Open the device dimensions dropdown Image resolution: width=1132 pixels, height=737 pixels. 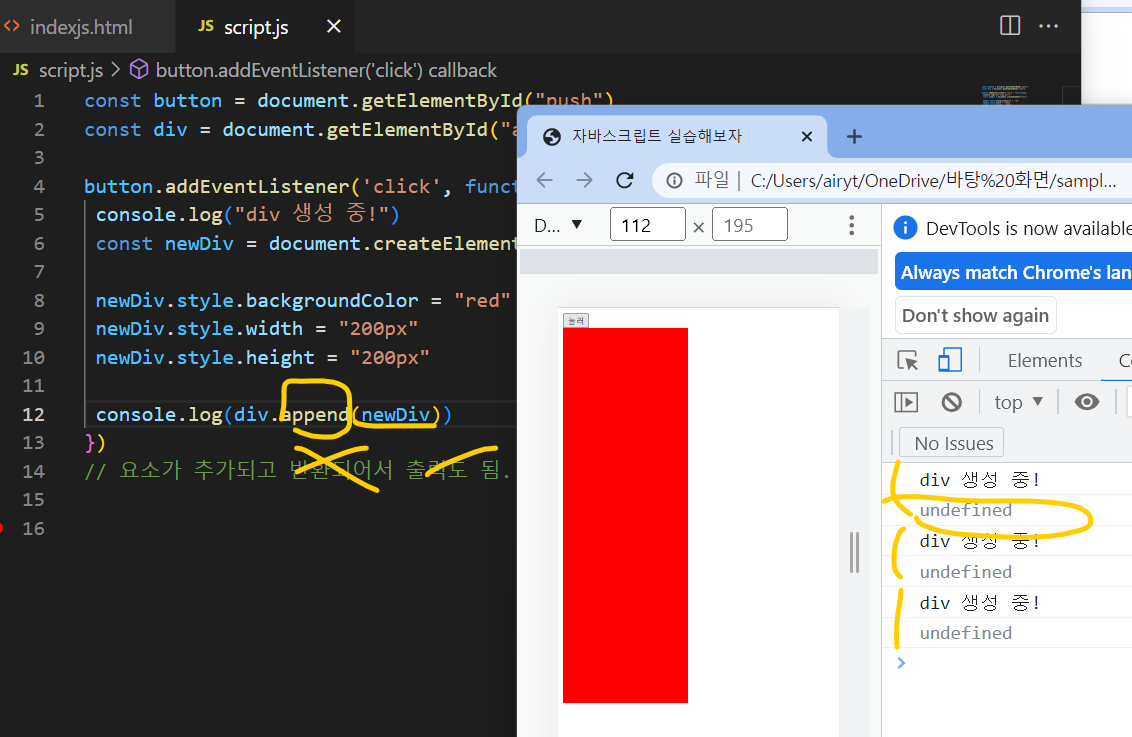[558, 225]
